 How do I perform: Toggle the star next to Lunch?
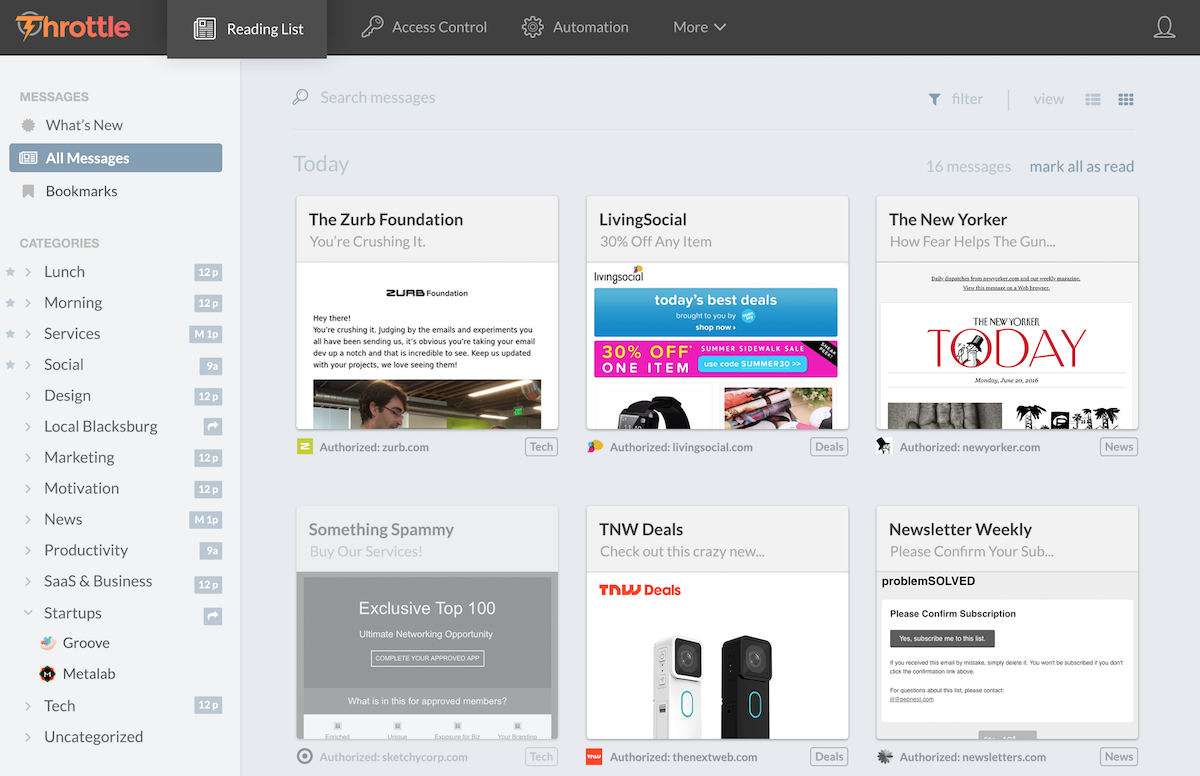pyautogui.click(x=10, y=272)
